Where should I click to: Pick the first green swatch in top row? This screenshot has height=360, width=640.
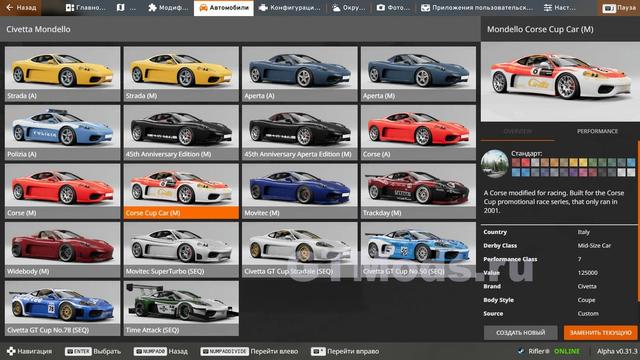tap(593, 162)
